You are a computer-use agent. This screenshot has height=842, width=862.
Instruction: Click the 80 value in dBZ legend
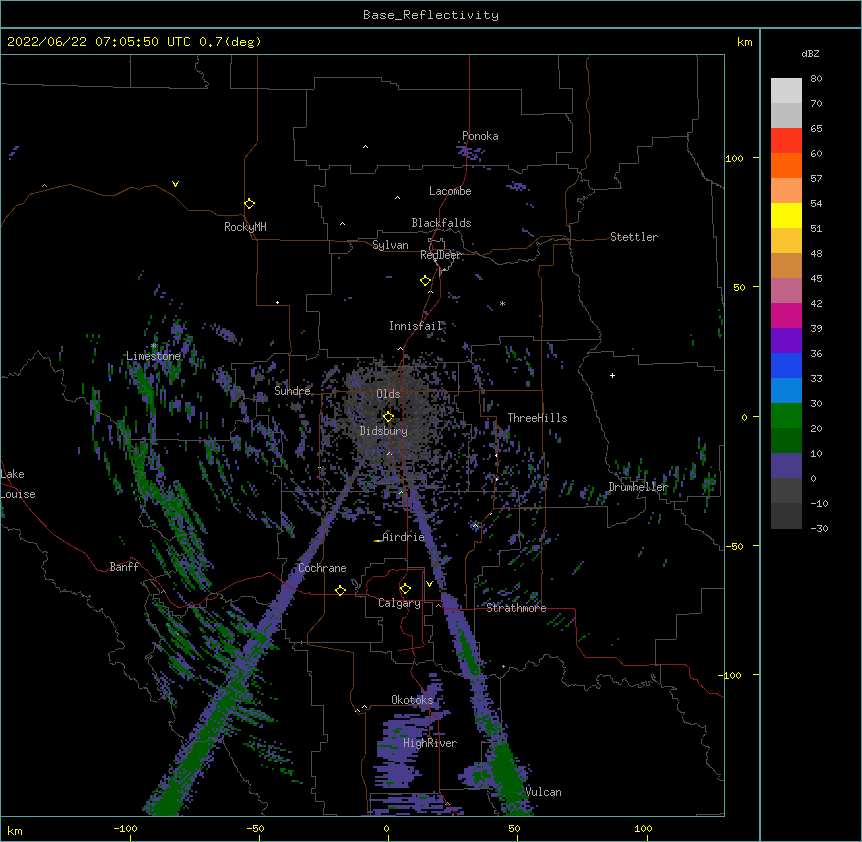(x=816, y=78)
